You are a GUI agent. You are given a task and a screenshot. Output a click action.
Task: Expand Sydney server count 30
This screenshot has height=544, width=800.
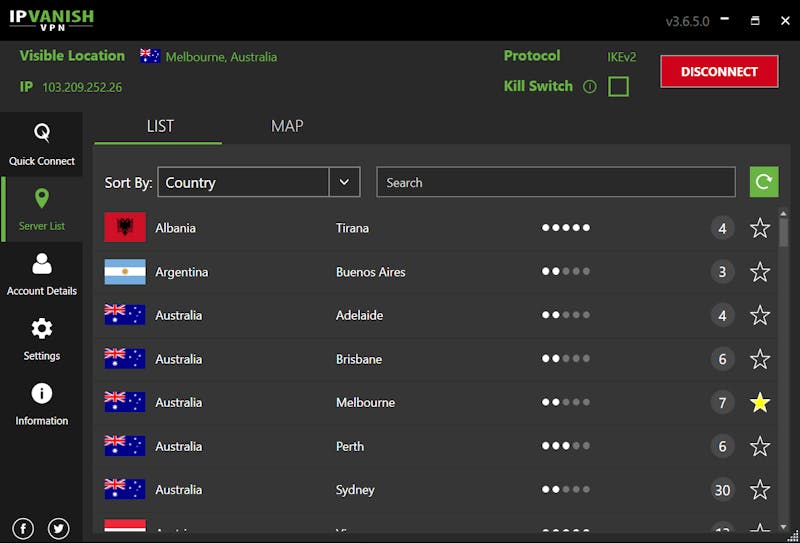point(722,490)
